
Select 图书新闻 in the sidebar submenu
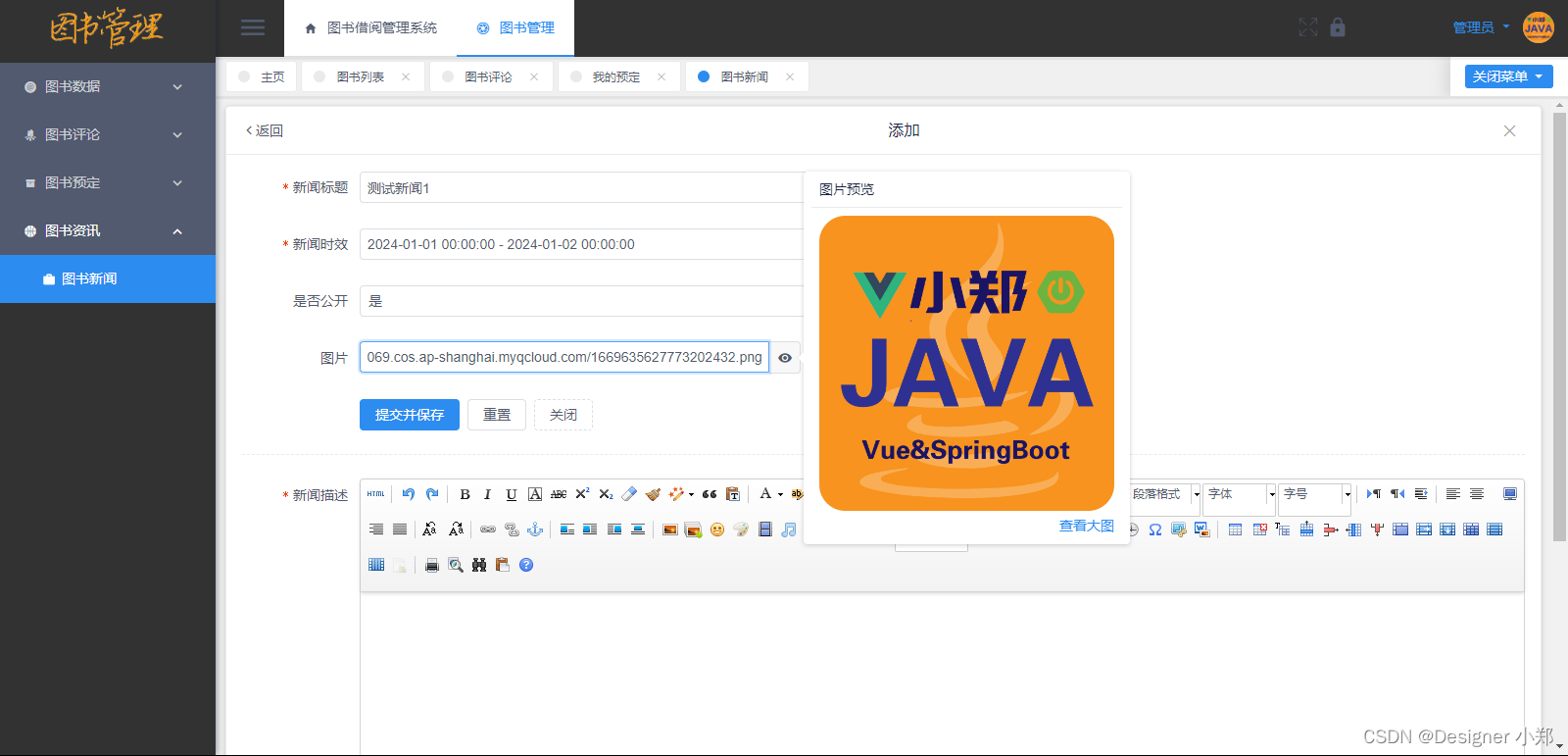point(108,278)
